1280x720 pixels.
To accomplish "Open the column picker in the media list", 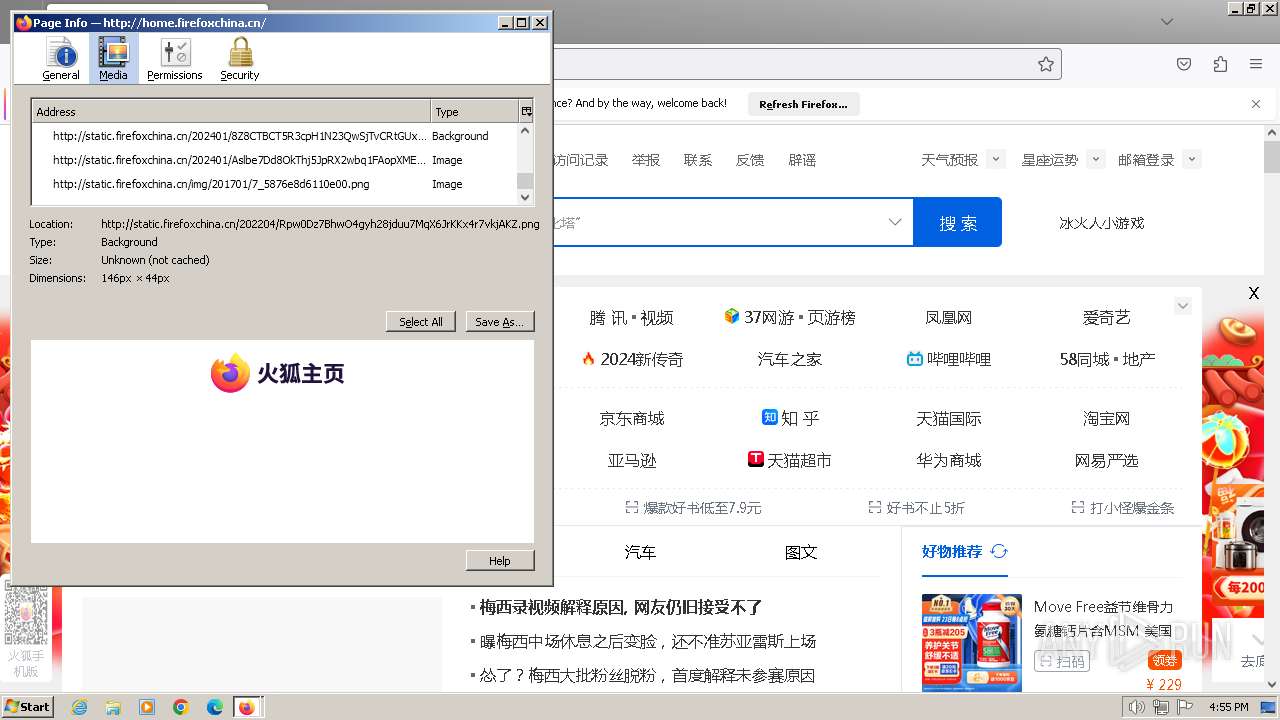I will [526, 112].
